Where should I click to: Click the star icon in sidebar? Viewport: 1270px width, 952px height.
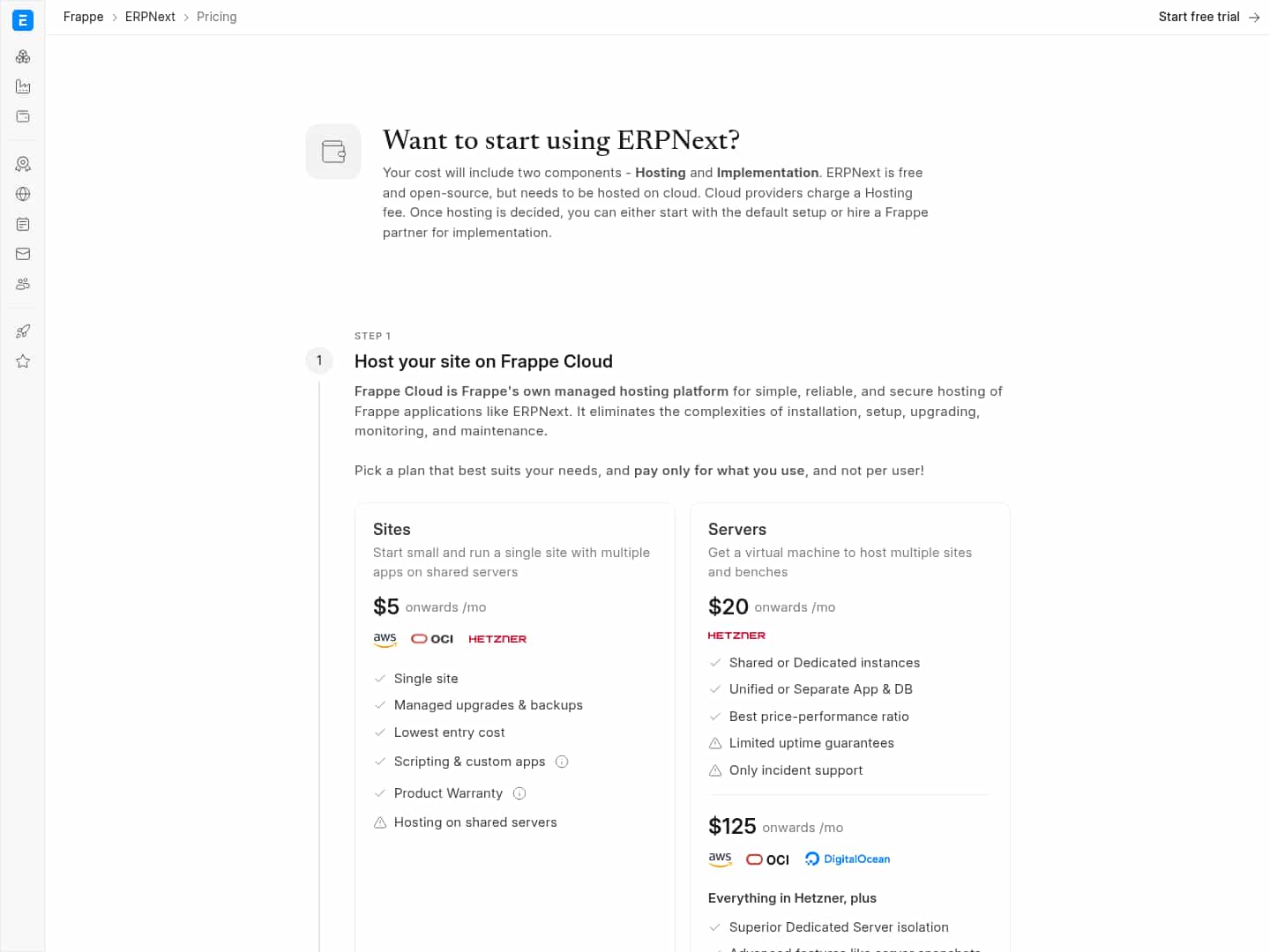coord(23,361)
